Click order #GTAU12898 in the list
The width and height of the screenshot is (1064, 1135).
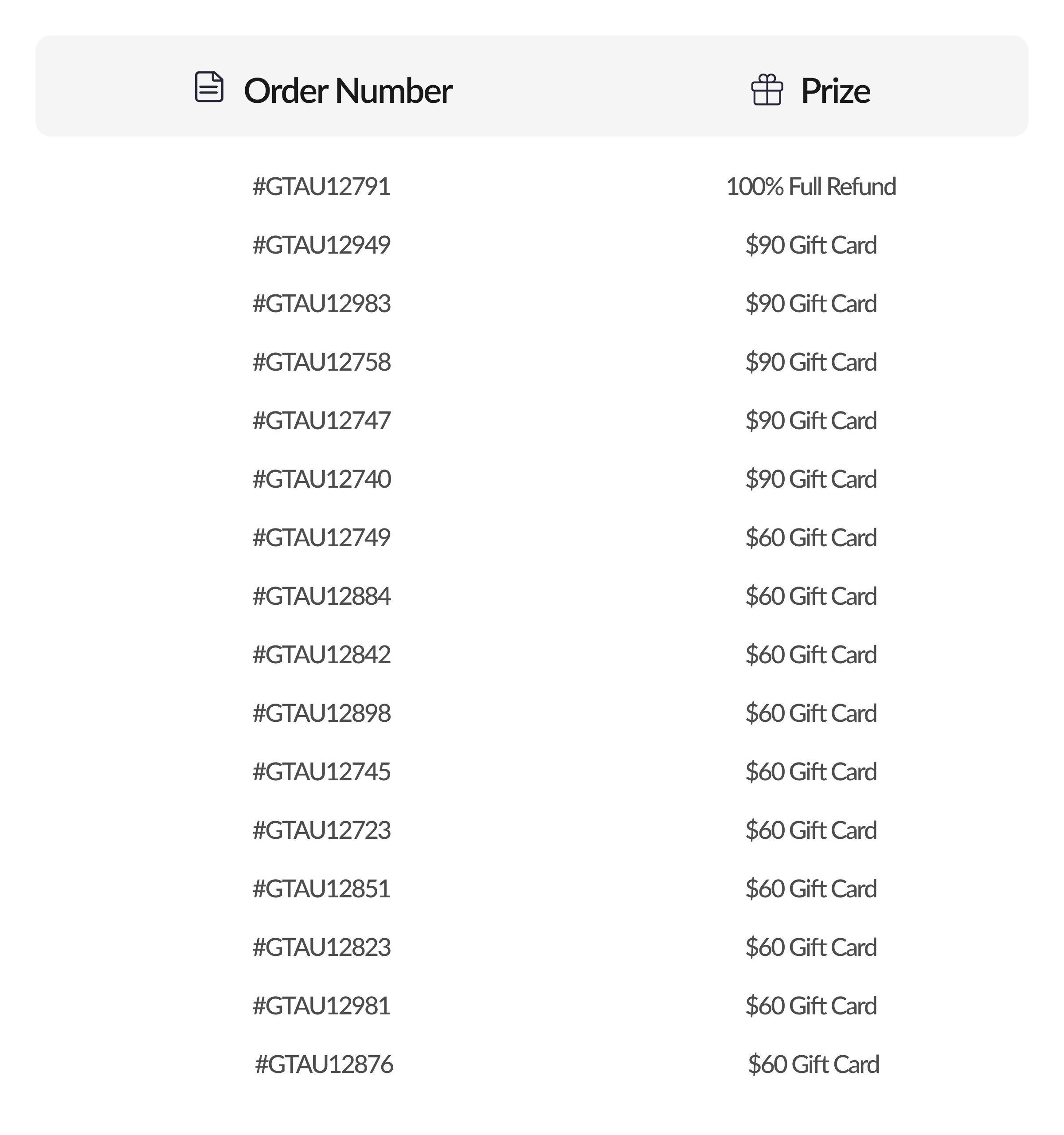point(321,713)
